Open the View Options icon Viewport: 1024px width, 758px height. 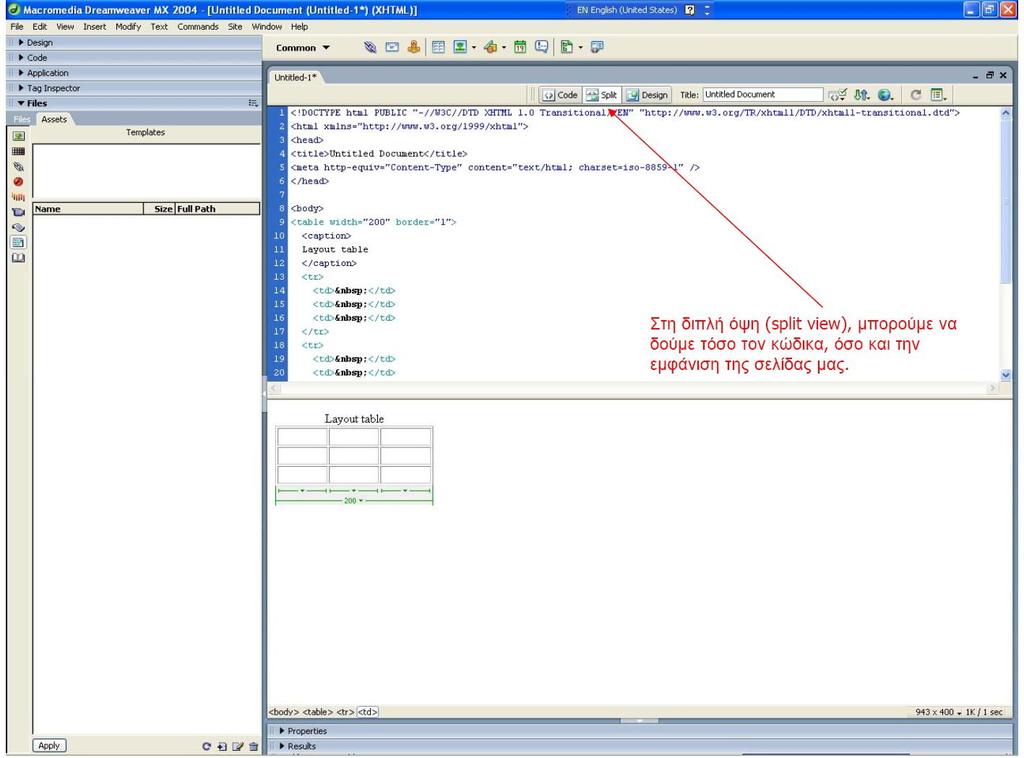(938, 95)
